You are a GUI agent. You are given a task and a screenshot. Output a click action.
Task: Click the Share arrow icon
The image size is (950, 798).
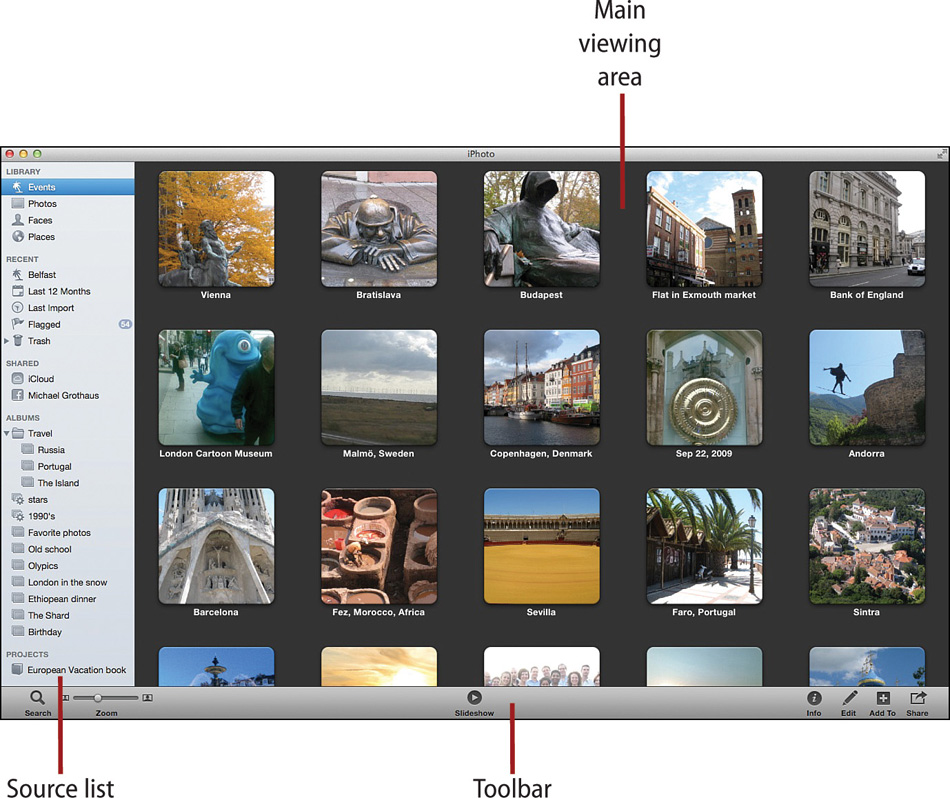click(918, 697)
